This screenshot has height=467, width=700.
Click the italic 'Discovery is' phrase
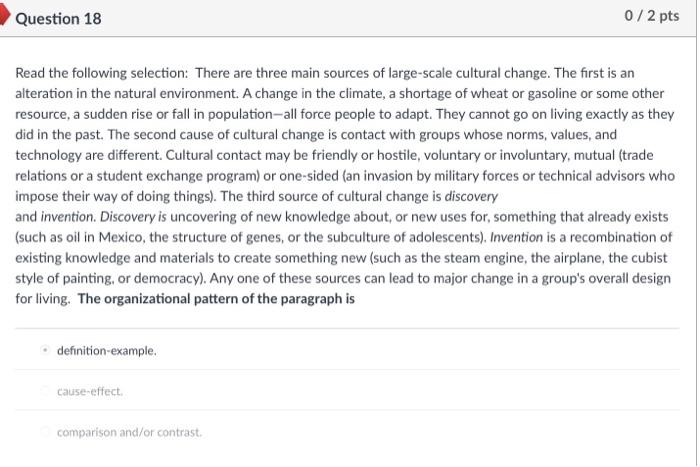coord(133,217)
